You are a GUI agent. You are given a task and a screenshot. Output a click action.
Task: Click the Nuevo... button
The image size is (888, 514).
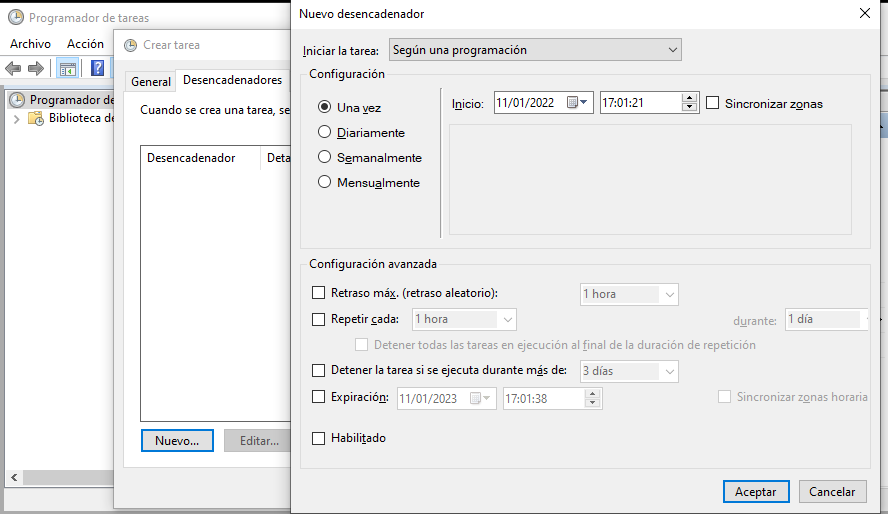[x=177, y=440]
